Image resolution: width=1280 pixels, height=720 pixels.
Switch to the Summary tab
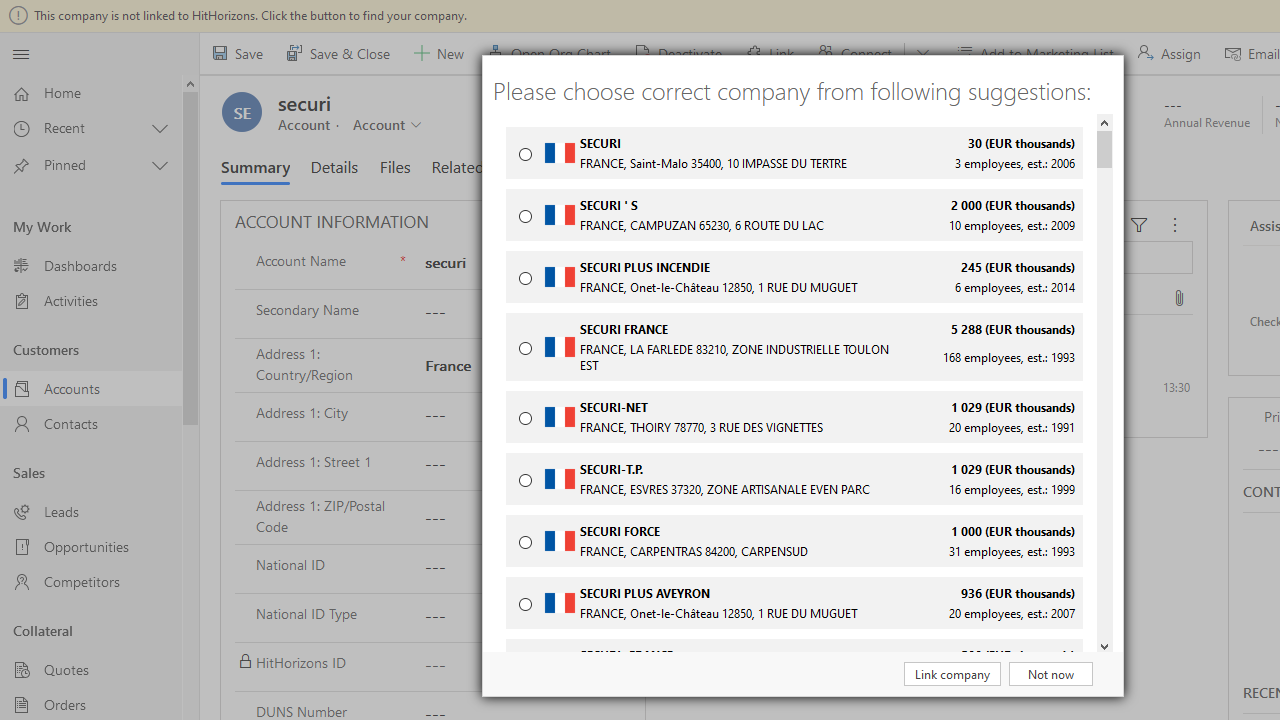255,168
